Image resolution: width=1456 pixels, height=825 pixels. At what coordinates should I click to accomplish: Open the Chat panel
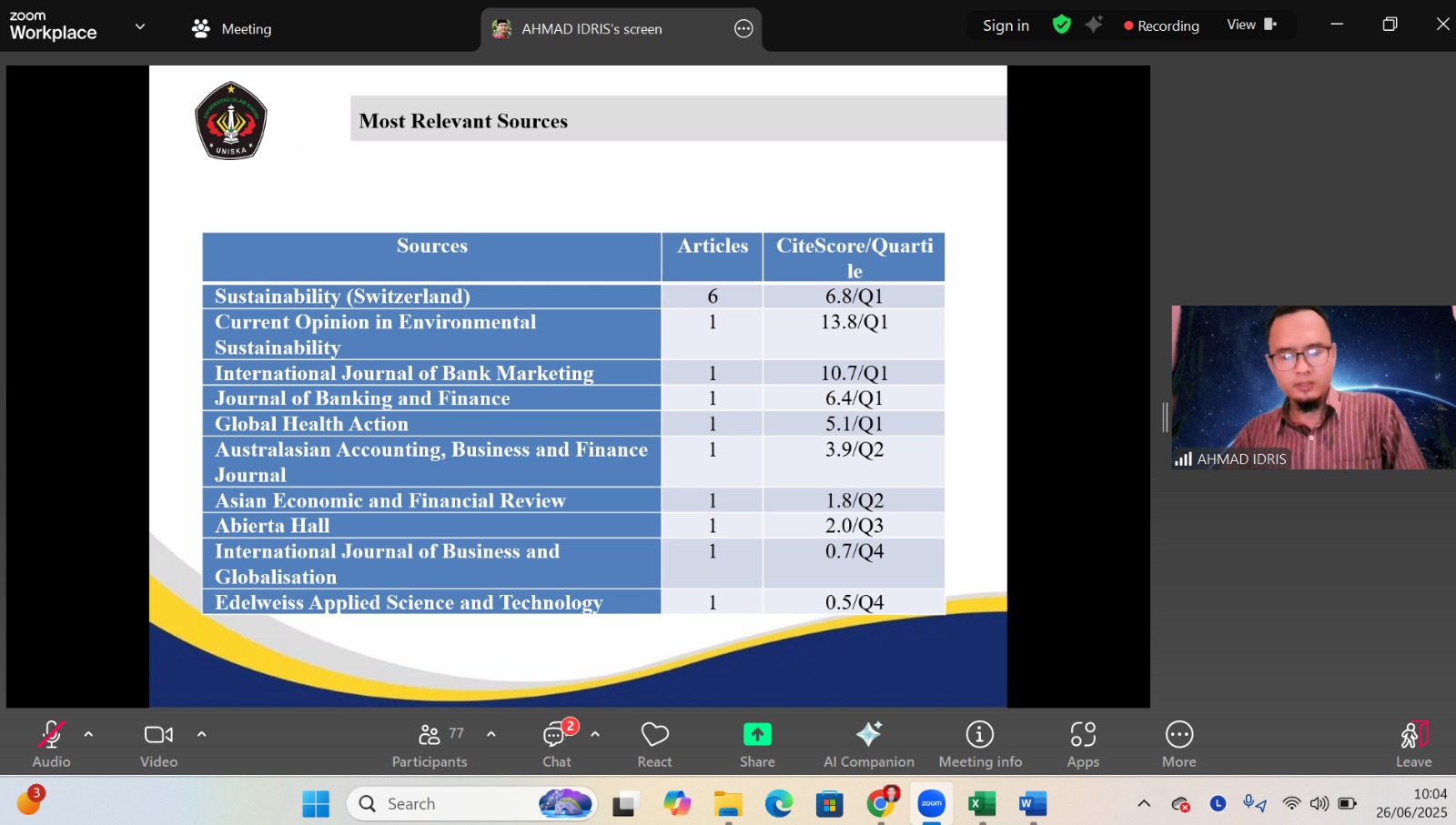(556, 744)
